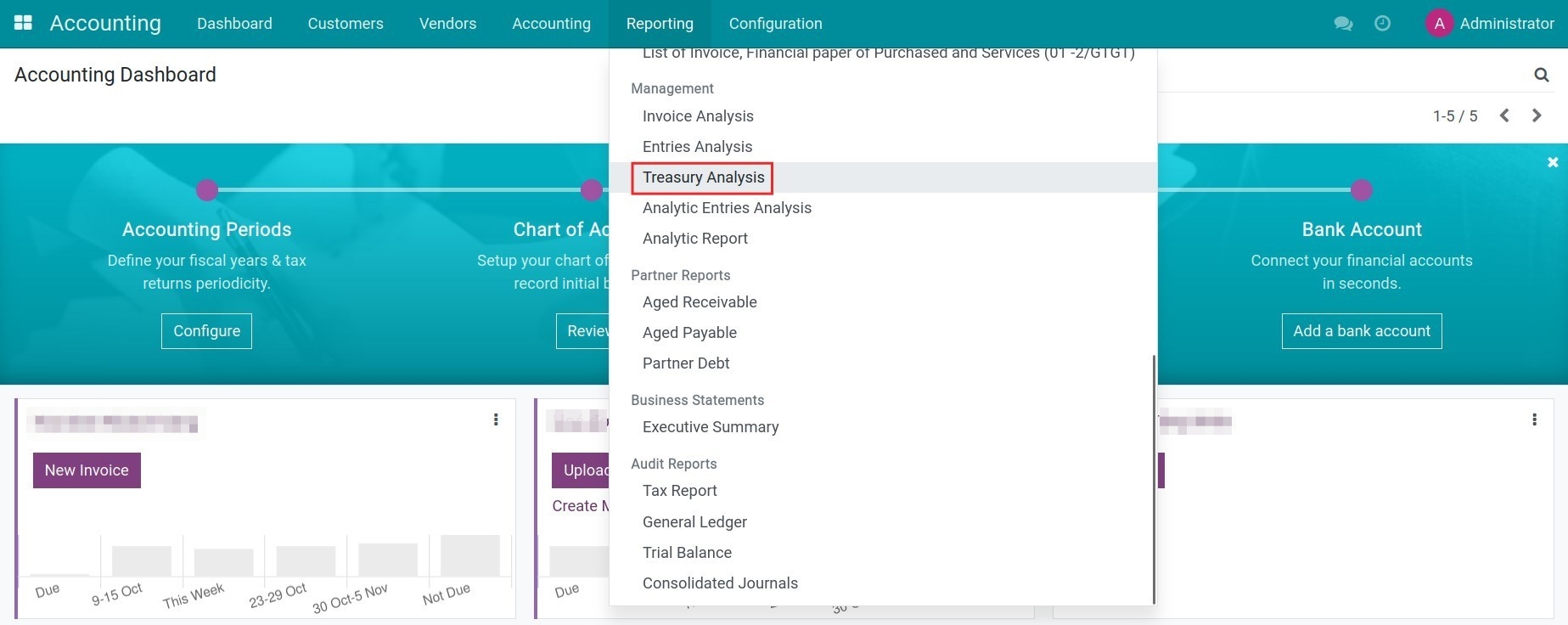This screenshot has width=1568, height=625.
Task: Click the Accounting app title
Action: (x=105, y=23)
